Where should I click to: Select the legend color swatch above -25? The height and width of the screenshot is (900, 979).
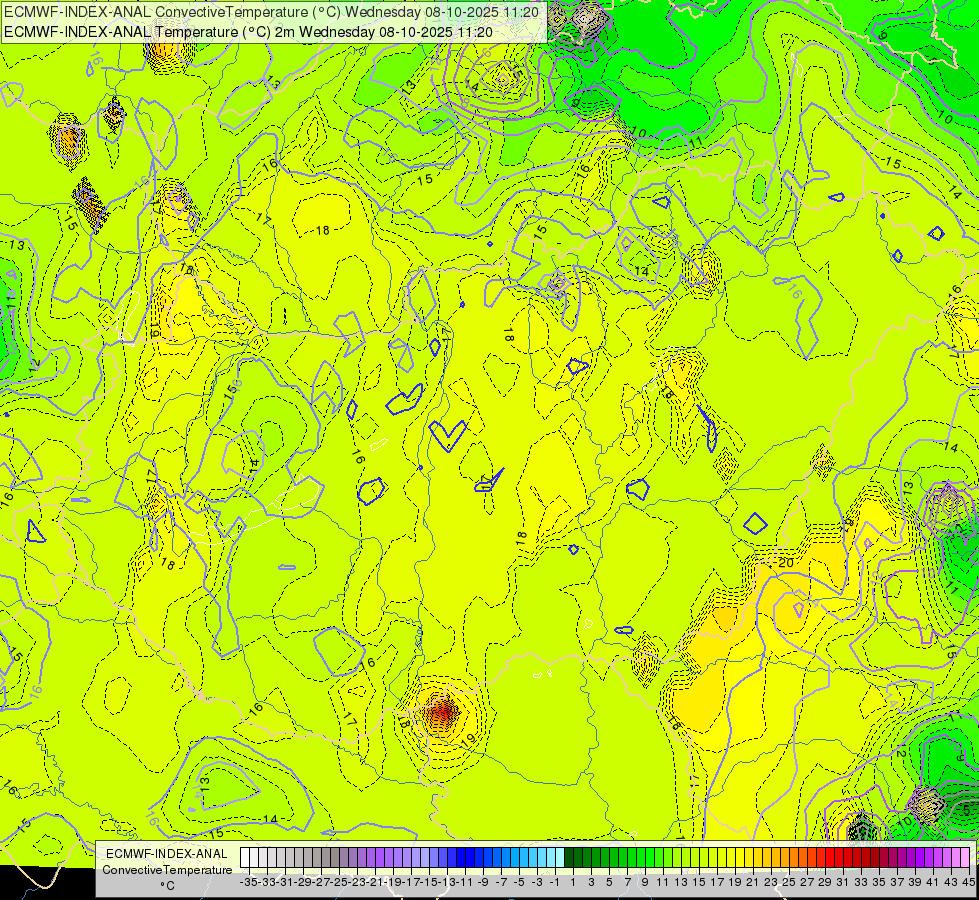(335, 858)
